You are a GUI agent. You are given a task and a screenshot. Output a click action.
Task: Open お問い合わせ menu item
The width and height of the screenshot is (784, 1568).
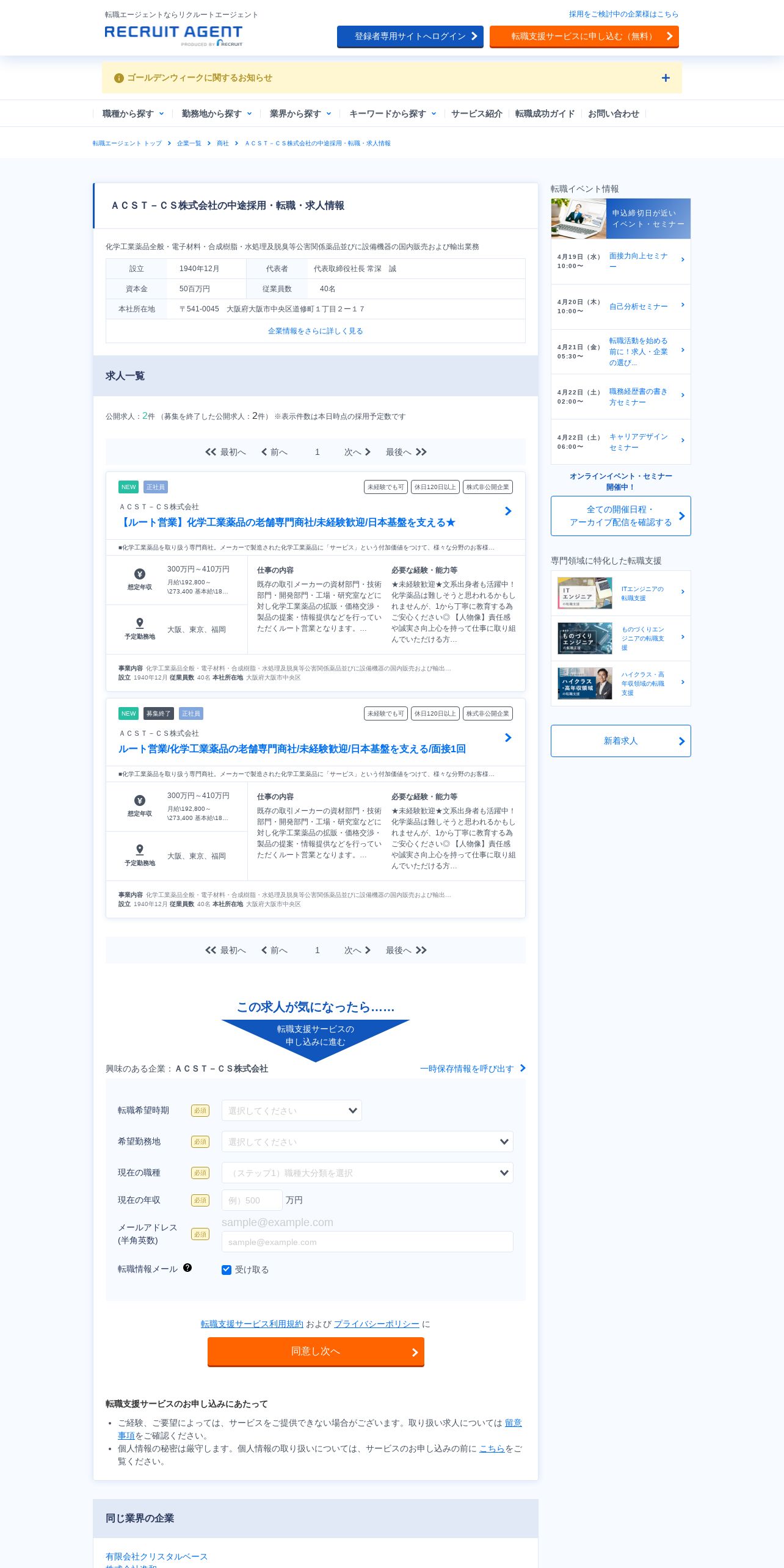pyautogui.click(x=613, y=114)
